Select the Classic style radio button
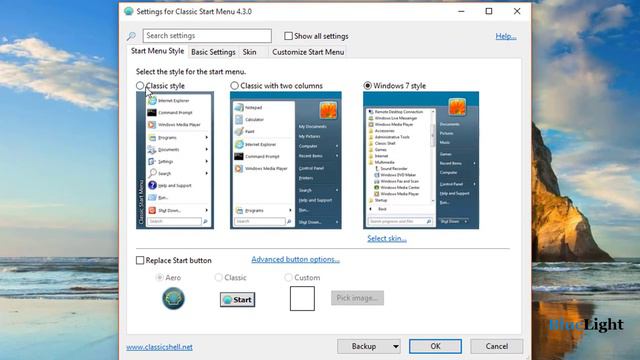640x360 pixels. (x=140, y=86)
